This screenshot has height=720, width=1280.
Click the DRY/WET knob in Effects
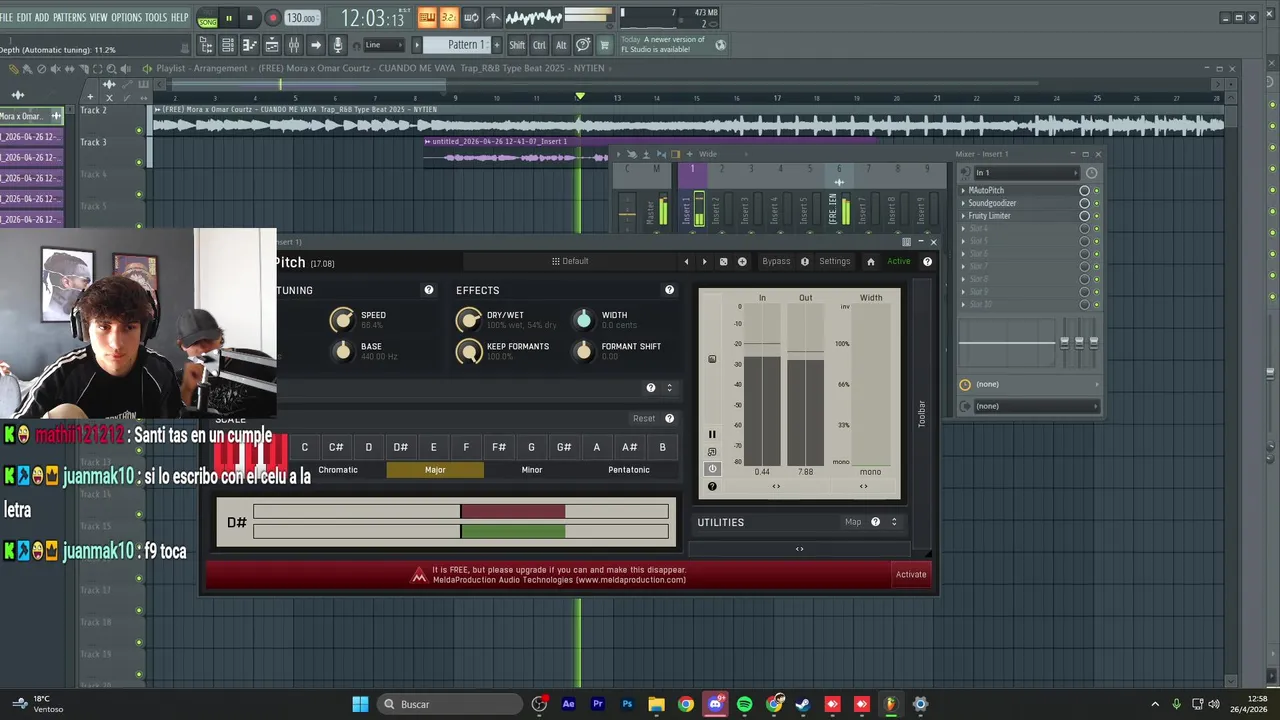(468, 320)
